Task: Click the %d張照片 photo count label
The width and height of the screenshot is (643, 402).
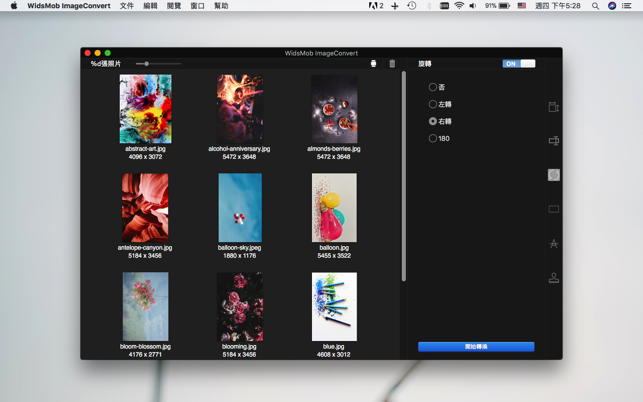Action: [106, 64]
